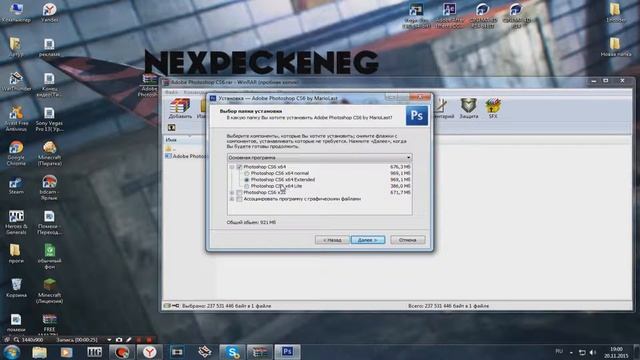
Task: Open the Файл menu in WinRAR
Action: click(171, 92)
